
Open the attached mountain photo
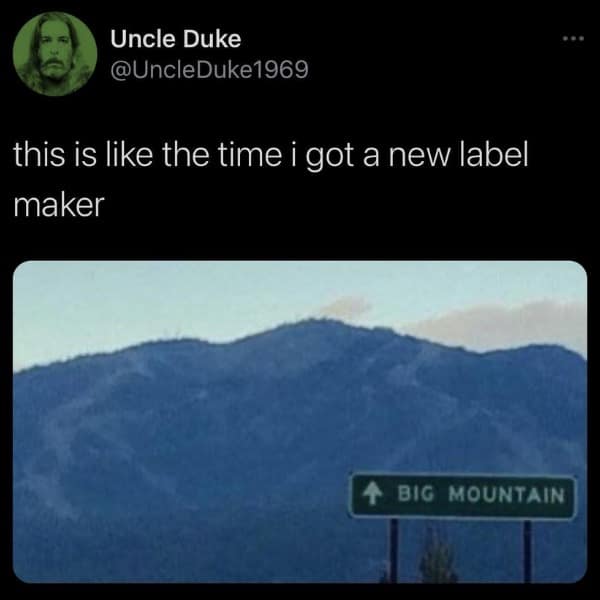(300, 422)
